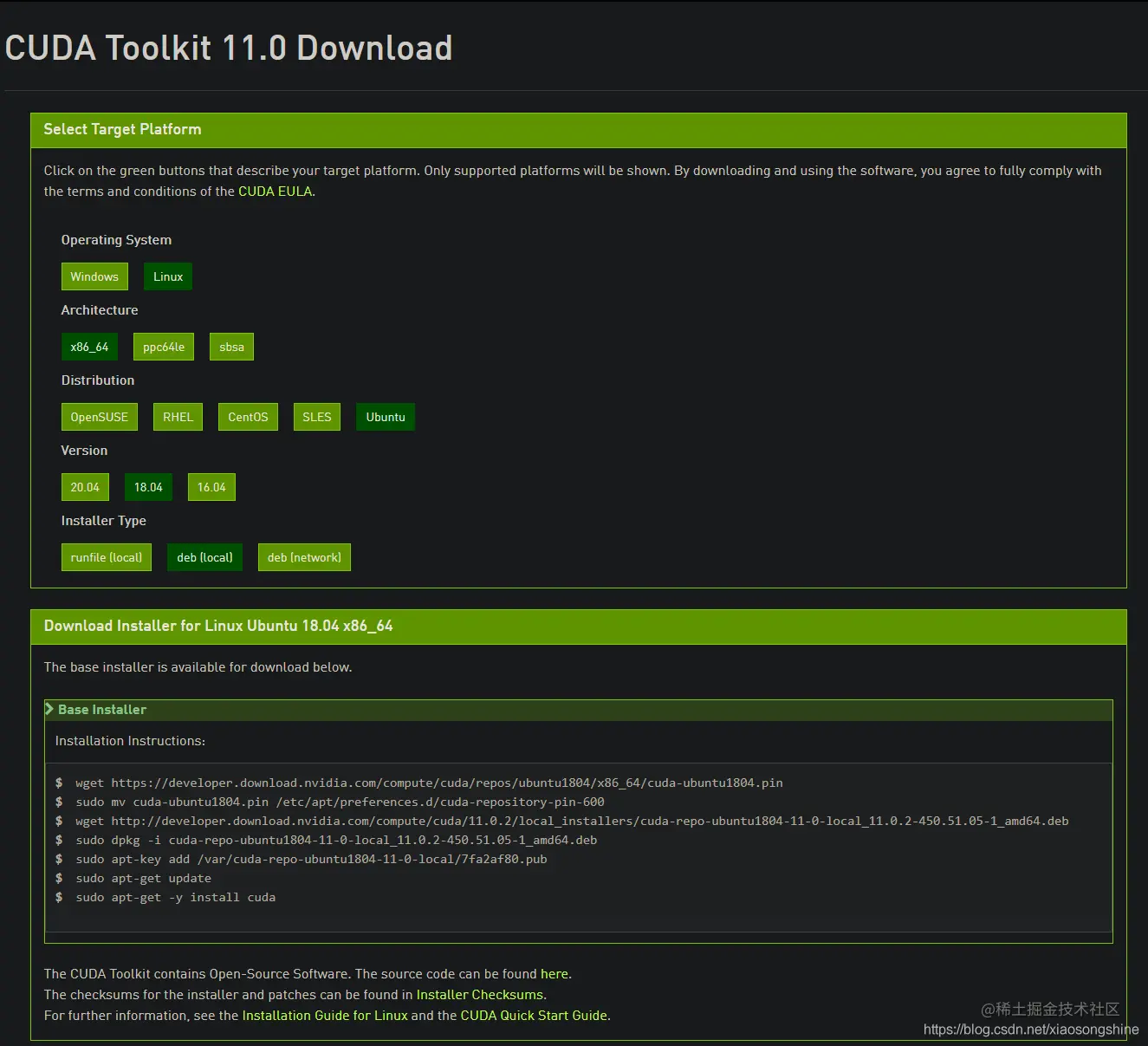Screen dimensions: 1148x1046
Task: Collapse the Base Installer section
Action: 579,710
